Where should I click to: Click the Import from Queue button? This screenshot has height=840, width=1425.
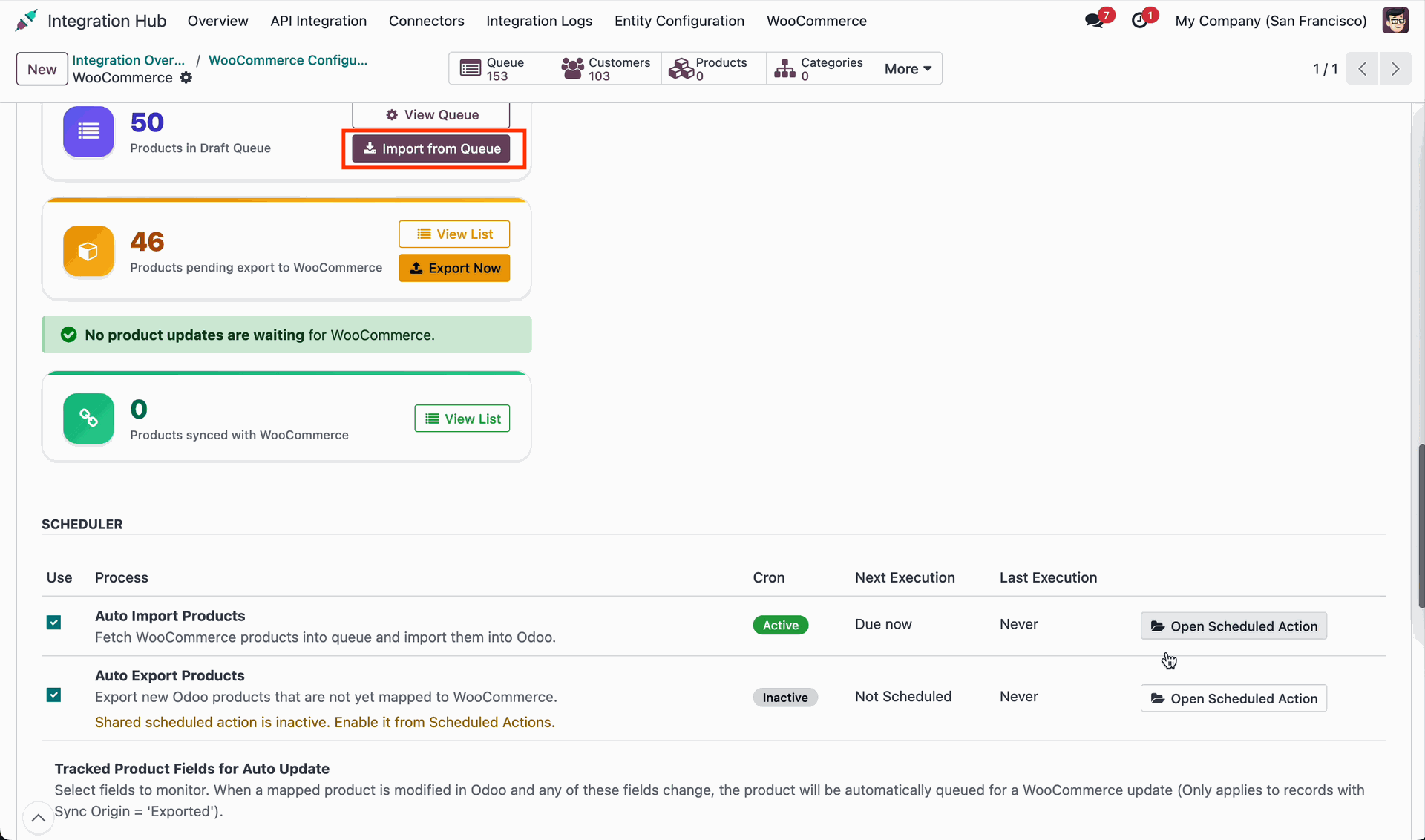click(431, 148)
